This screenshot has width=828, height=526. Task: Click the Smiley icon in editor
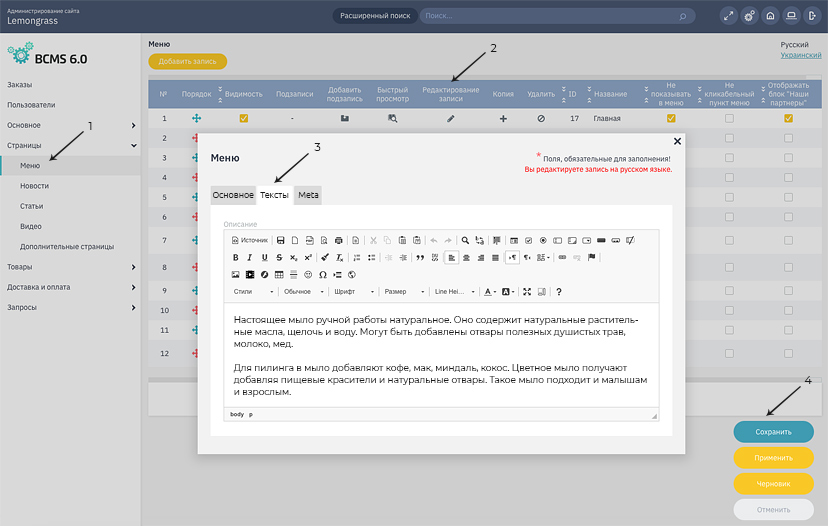(308, 275)
